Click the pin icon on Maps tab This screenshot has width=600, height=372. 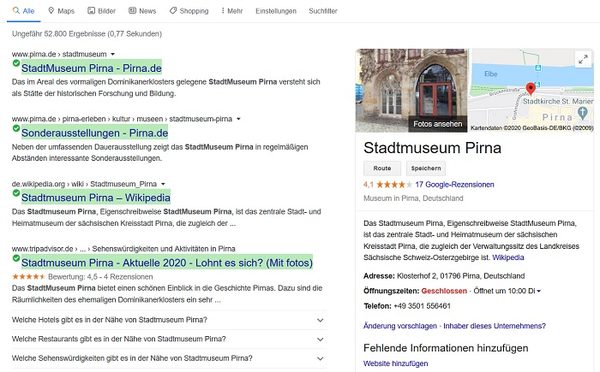click(51, 11)
